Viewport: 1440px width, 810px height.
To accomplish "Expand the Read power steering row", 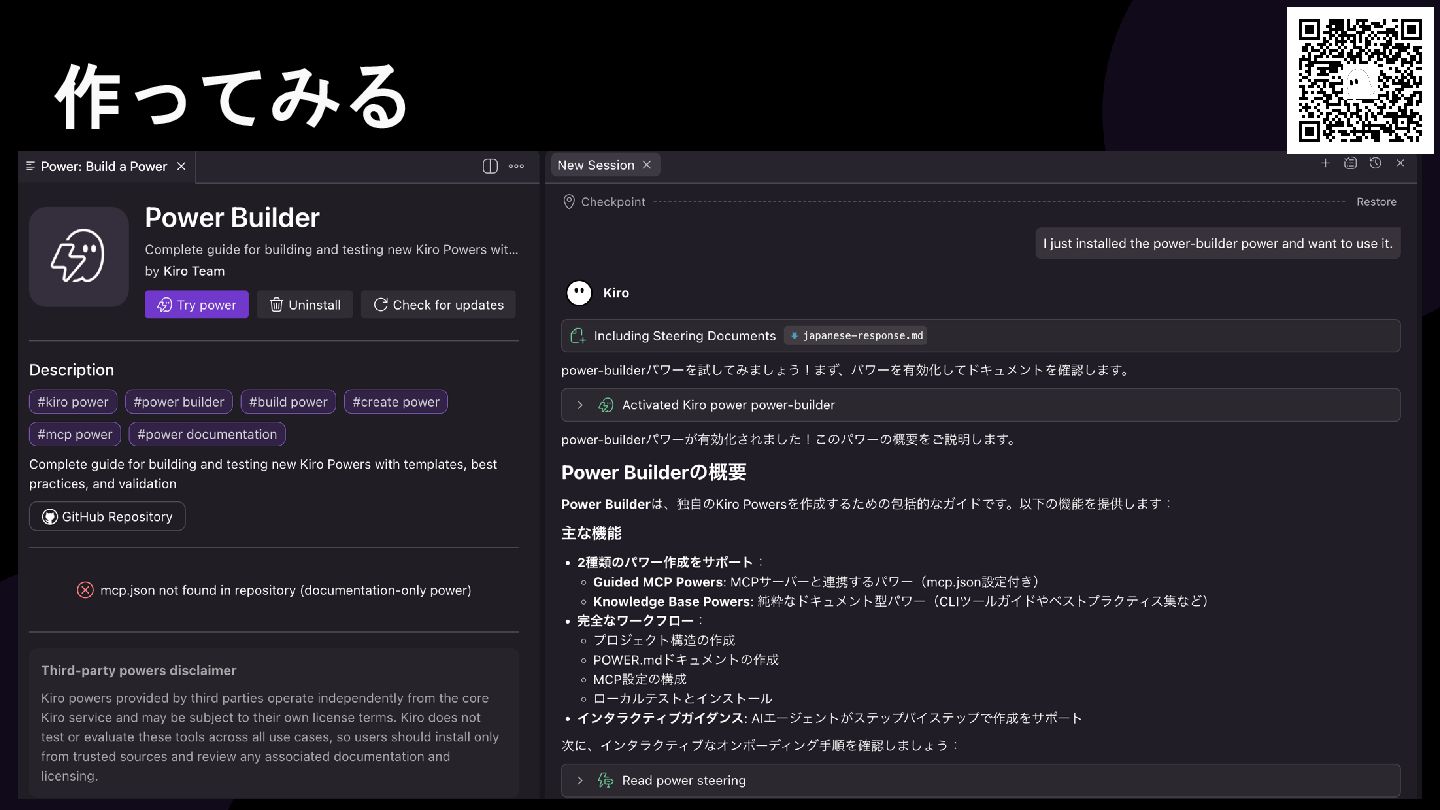I will (980, 780).
